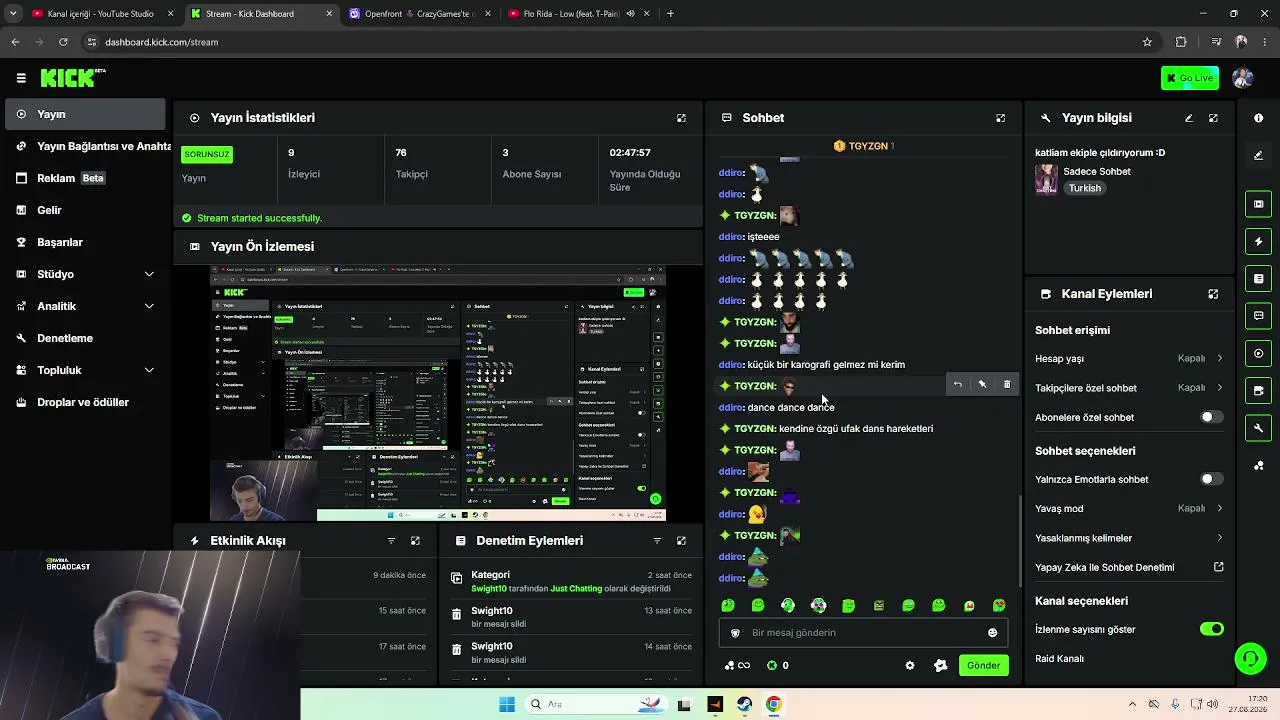Open the filter menu in Denetim Eylemleri
Screen dimensions: 1280x720
click(x=657, y=541)
